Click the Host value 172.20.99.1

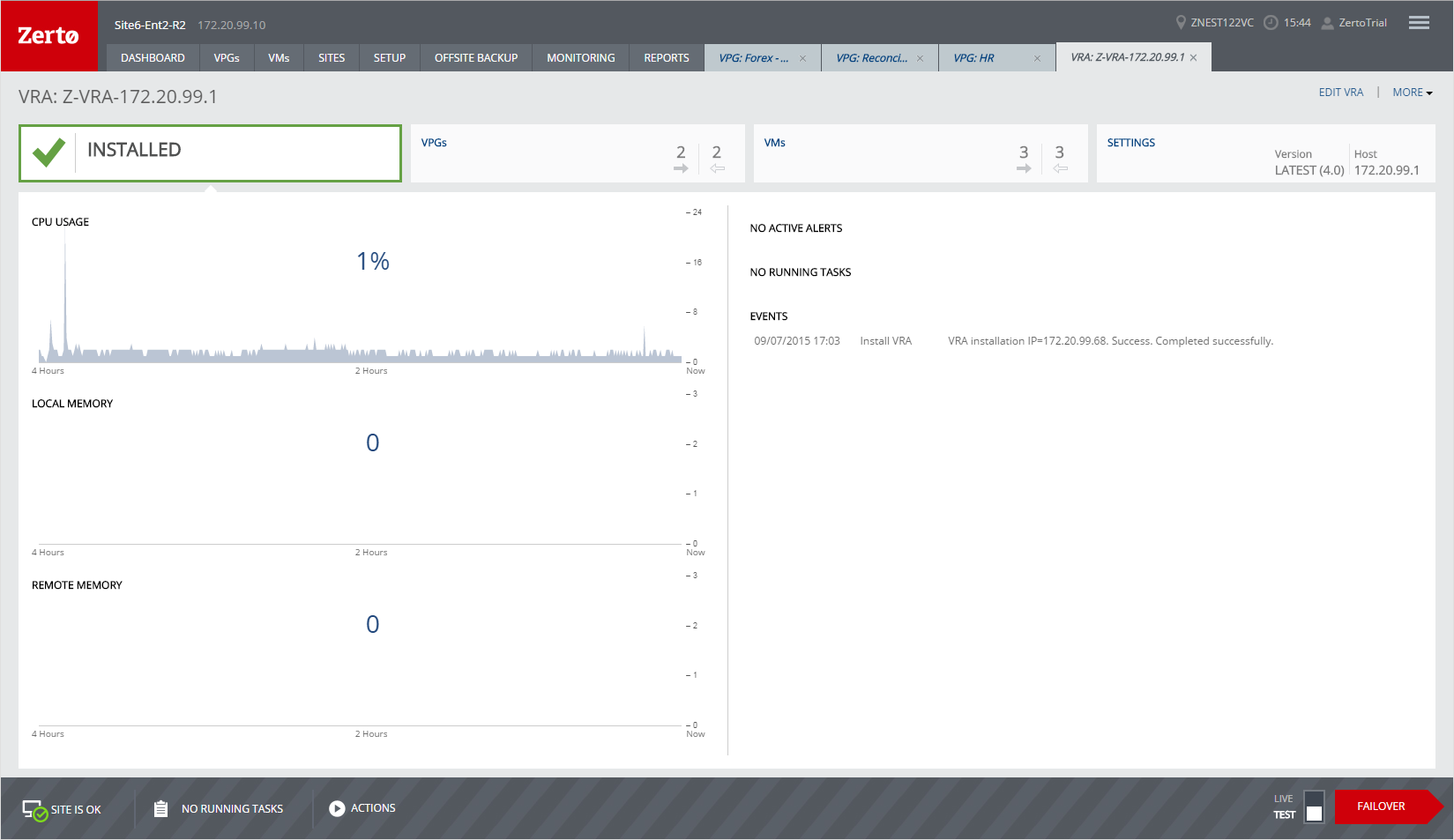pos(1386,170)
